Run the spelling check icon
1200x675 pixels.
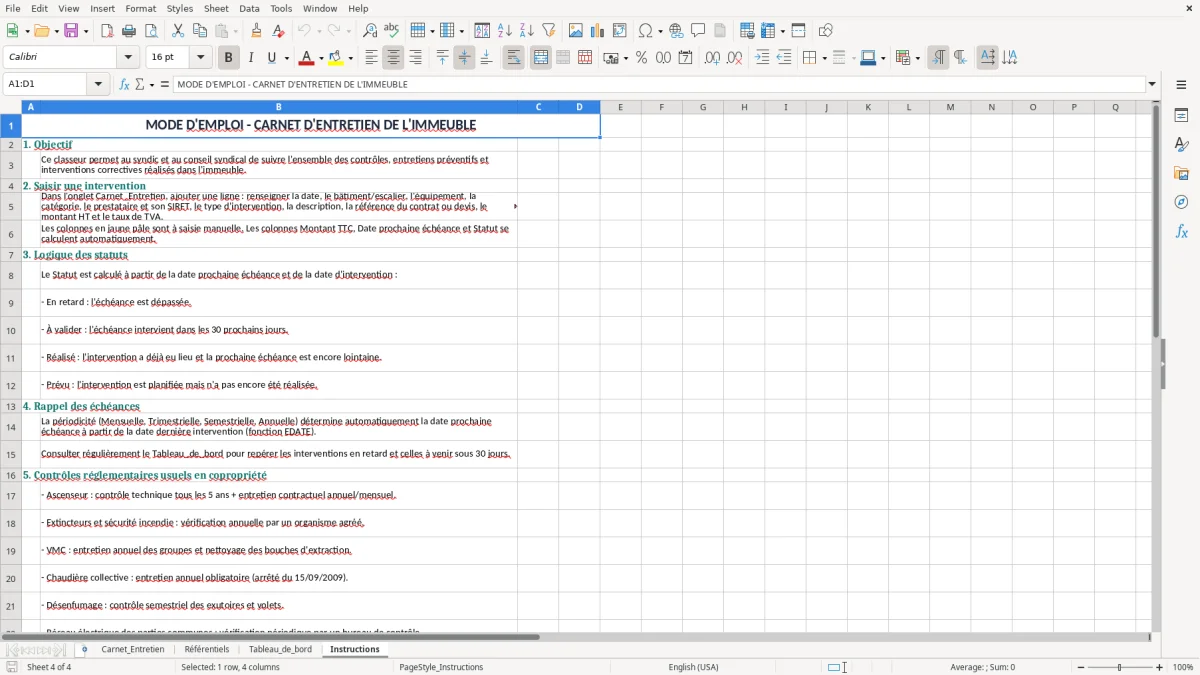click(392, 31)
